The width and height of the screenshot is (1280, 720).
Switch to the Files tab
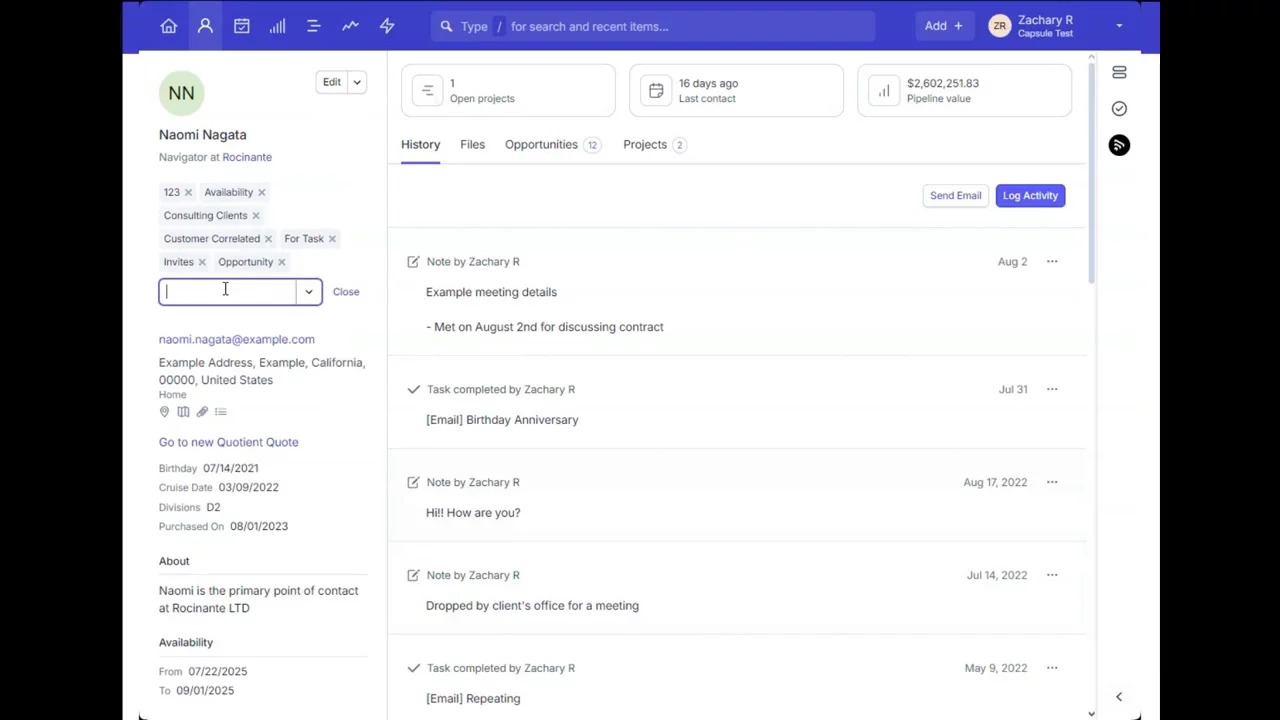pyautogui.click(x=472, y=145)
